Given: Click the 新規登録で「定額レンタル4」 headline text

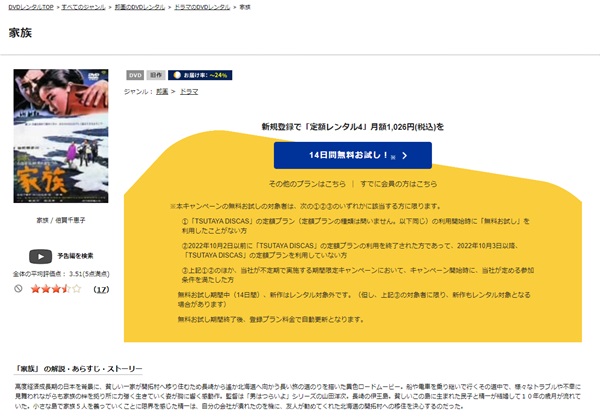Looking at the screenshot, I should 353,127.
